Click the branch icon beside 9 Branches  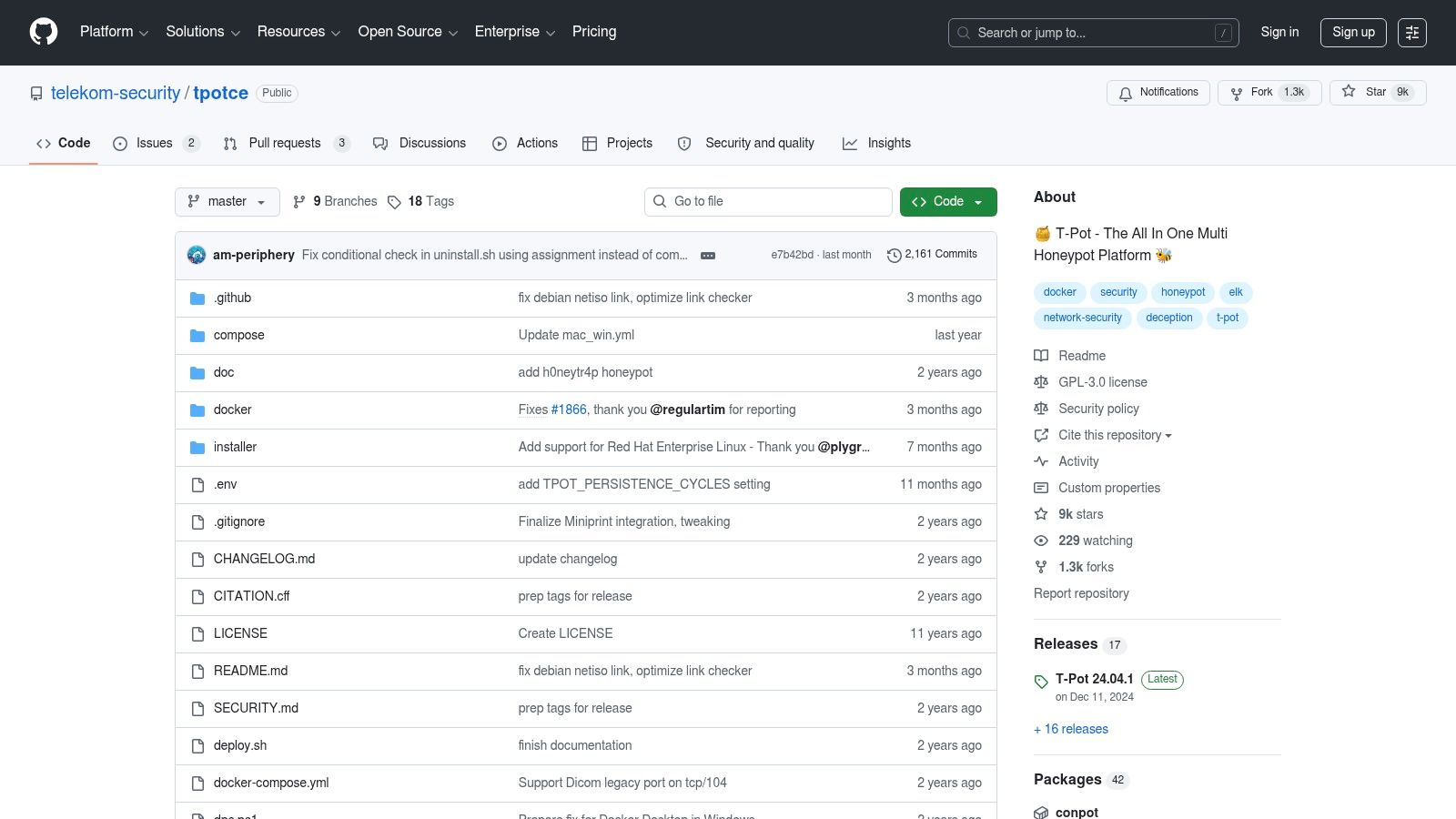pos(299,202)
